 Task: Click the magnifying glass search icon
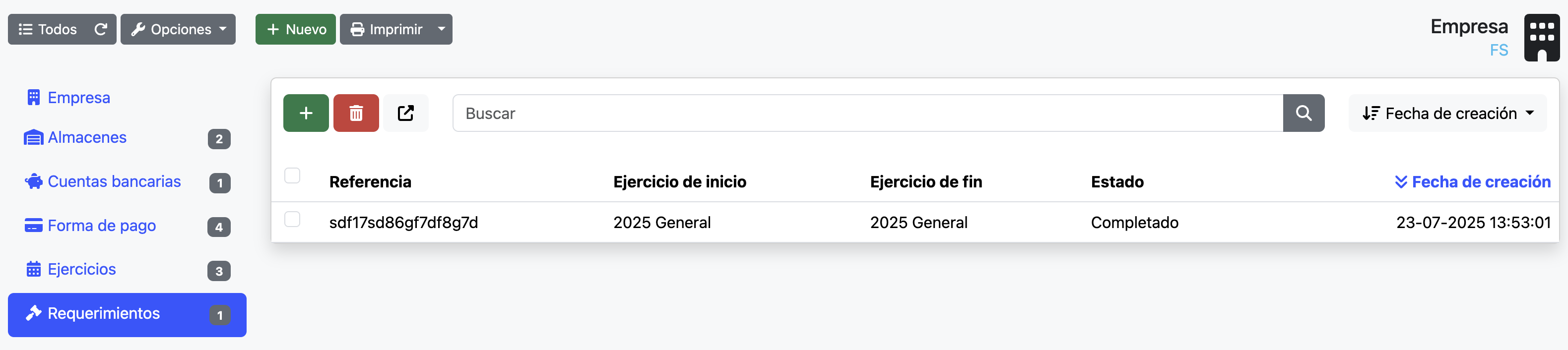pos(1304,113)
